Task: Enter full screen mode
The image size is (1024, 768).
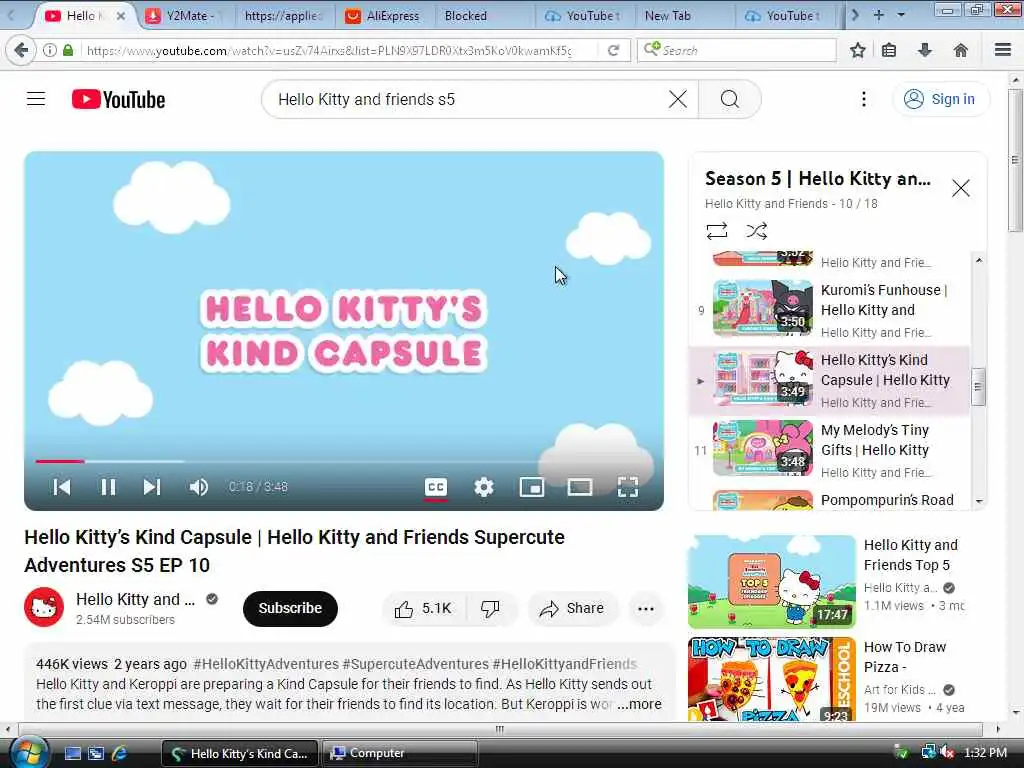Action: [x=628, y=487]
